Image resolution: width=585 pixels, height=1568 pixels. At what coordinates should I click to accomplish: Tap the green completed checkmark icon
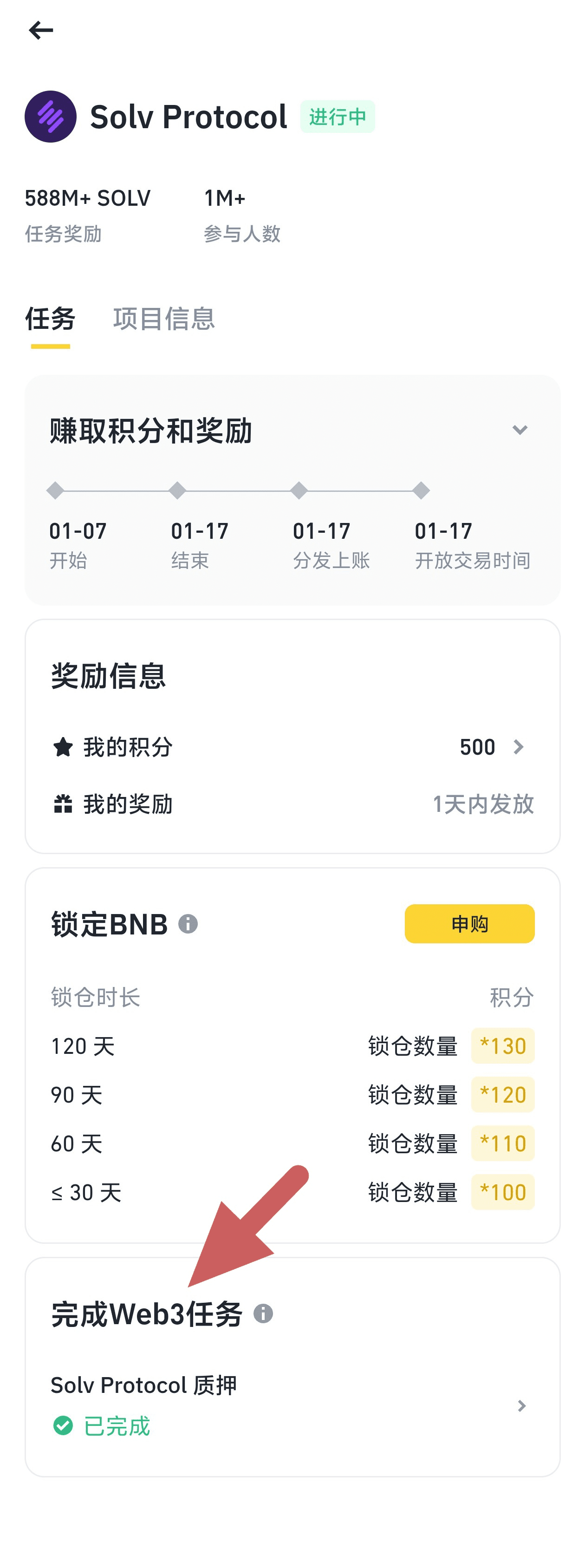(x=63, y=1425)
